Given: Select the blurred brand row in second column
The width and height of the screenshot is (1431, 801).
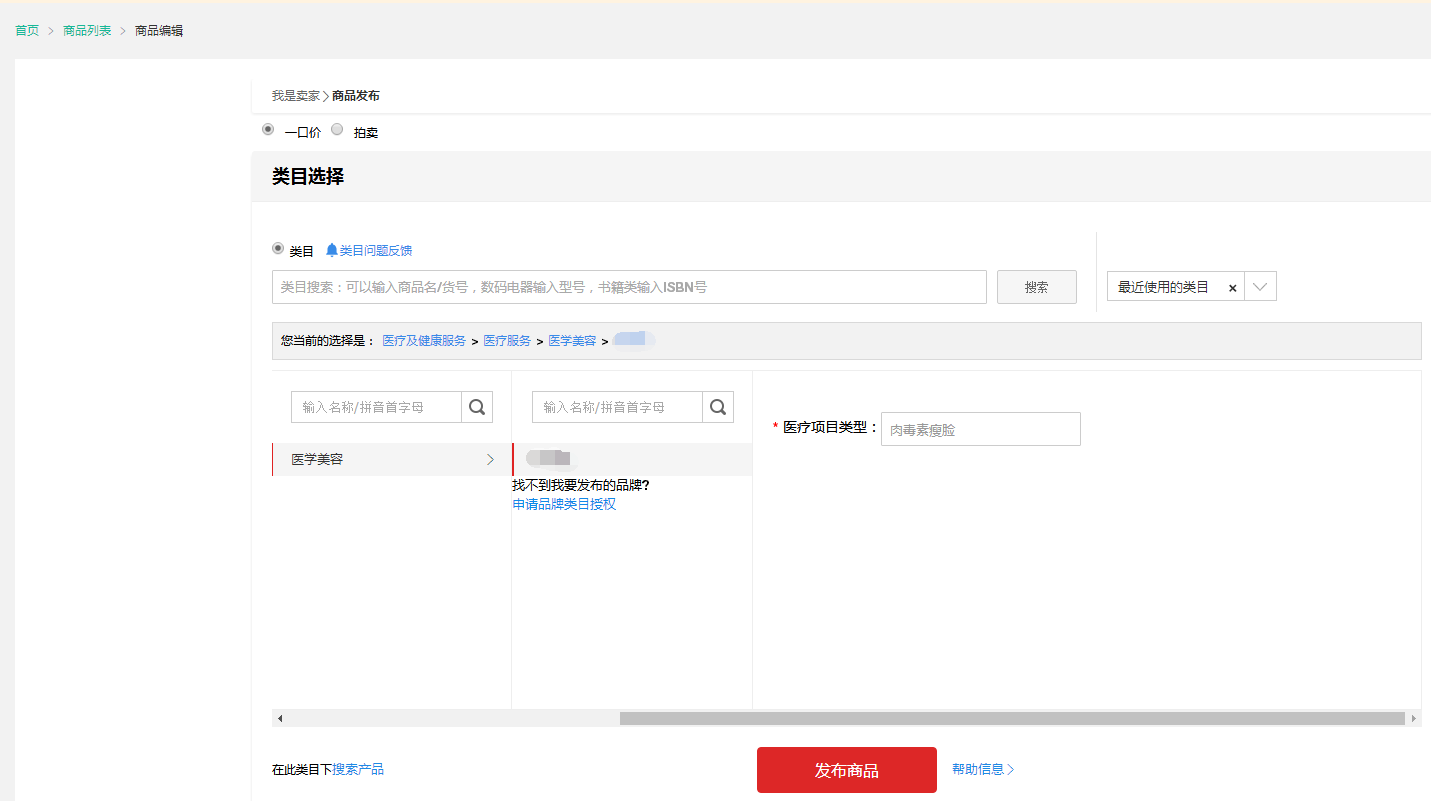Looking at the screenshot, I should [632, 460].
